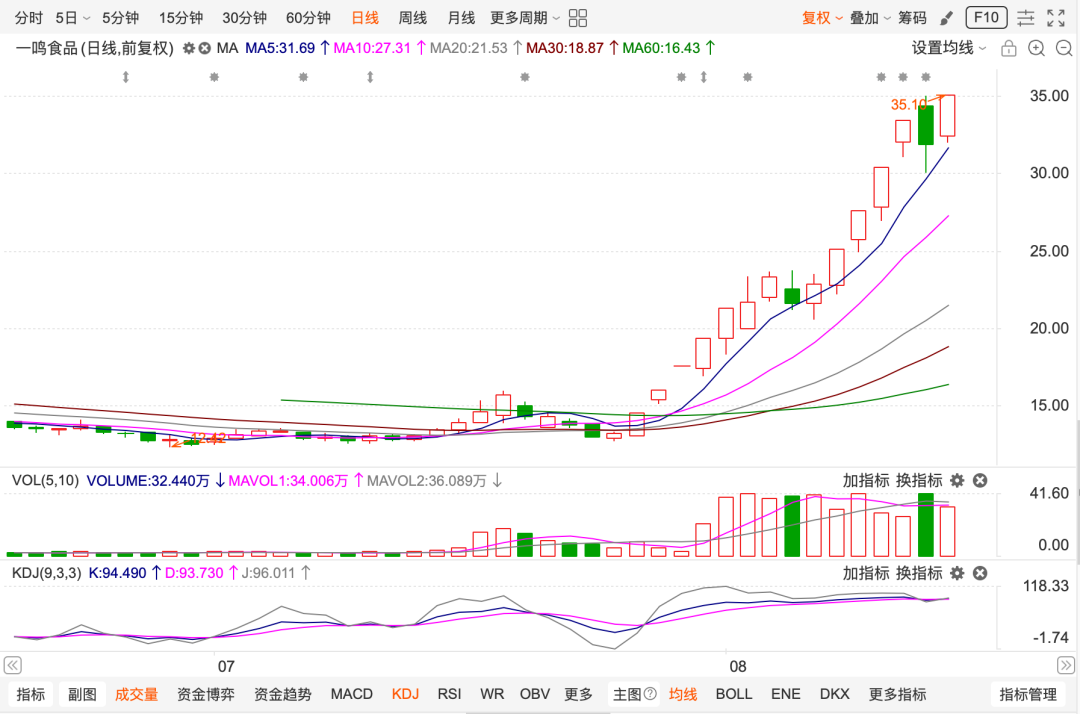Open chart settings sliders icon
The width and height of the screenshot is (1080, 714).
coord(1026,18)
